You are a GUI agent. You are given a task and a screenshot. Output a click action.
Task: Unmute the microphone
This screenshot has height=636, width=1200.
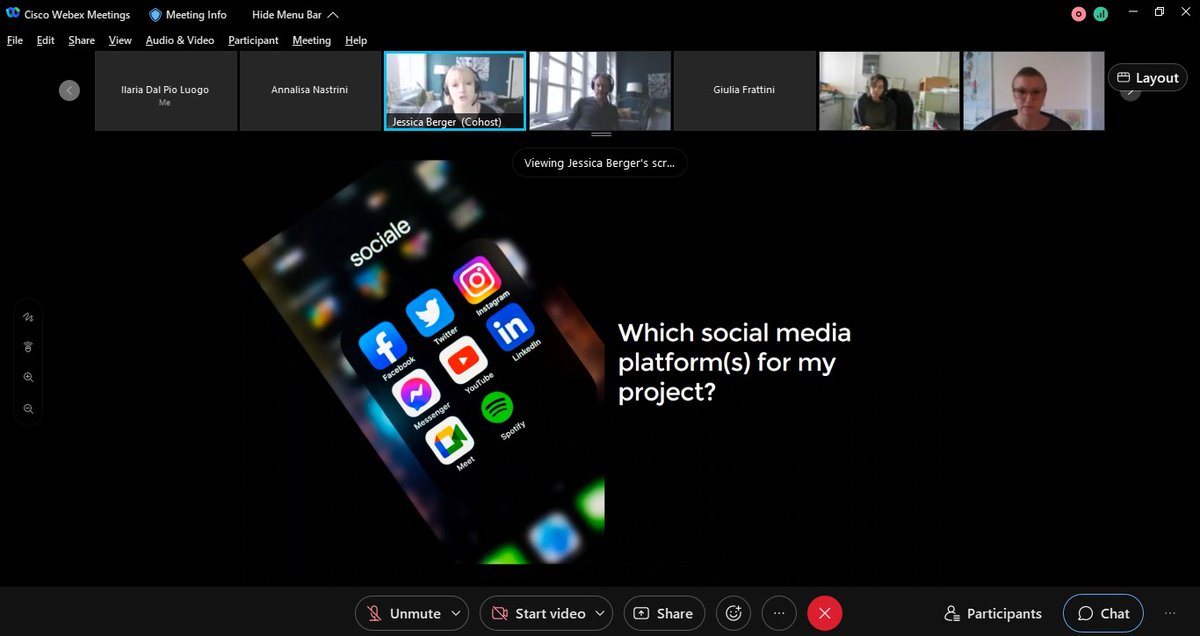(404, 613)
